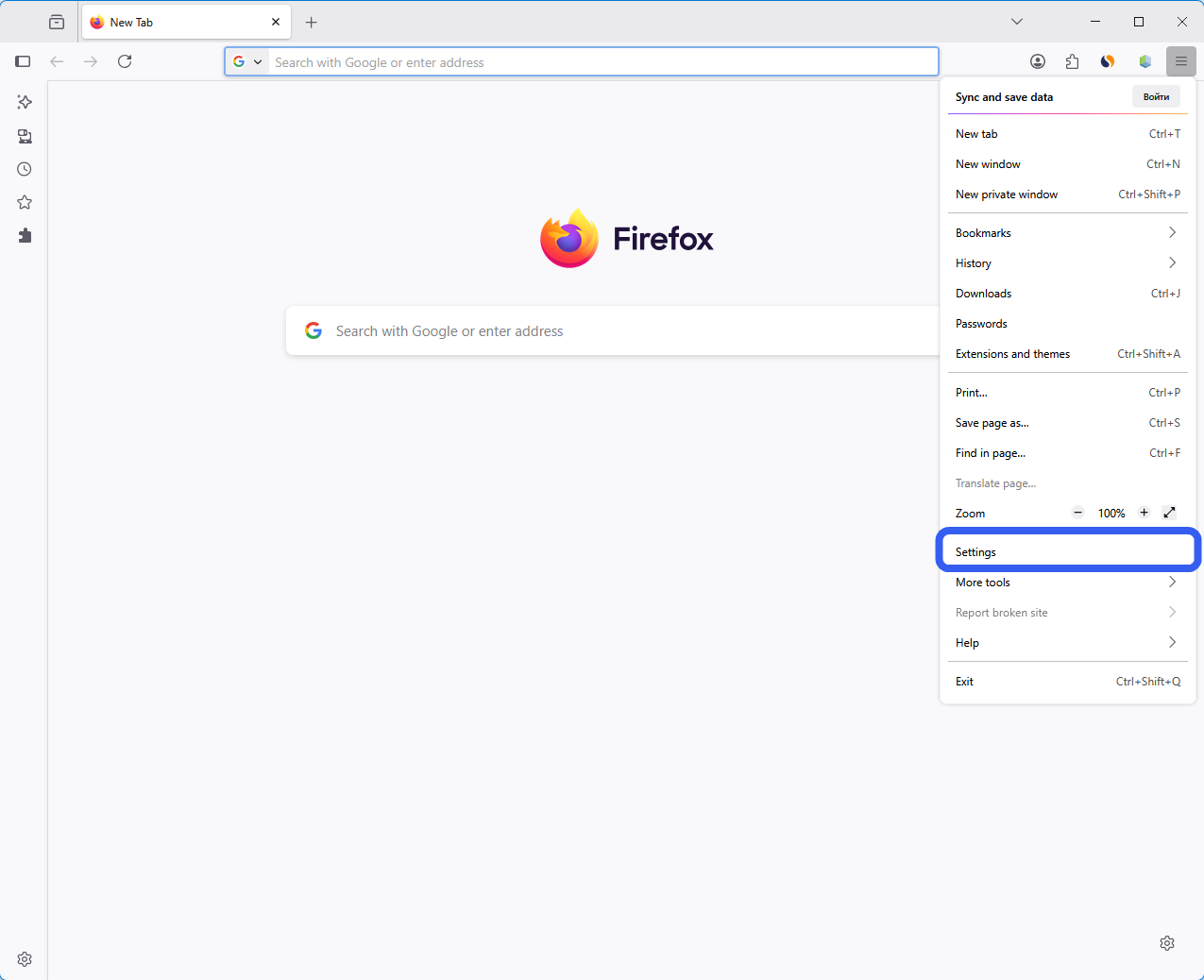Expand the search engine dropdown in address bar
1204x980 pixels.
(x=247, y=61)
